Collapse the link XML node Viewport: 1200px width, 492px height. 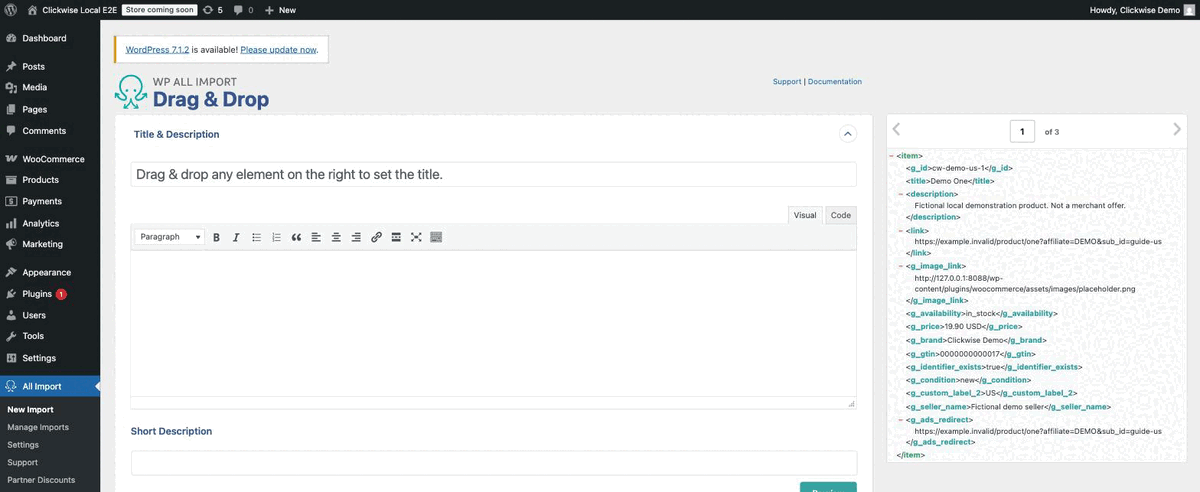pyautogui.click(x=901, y=230)
